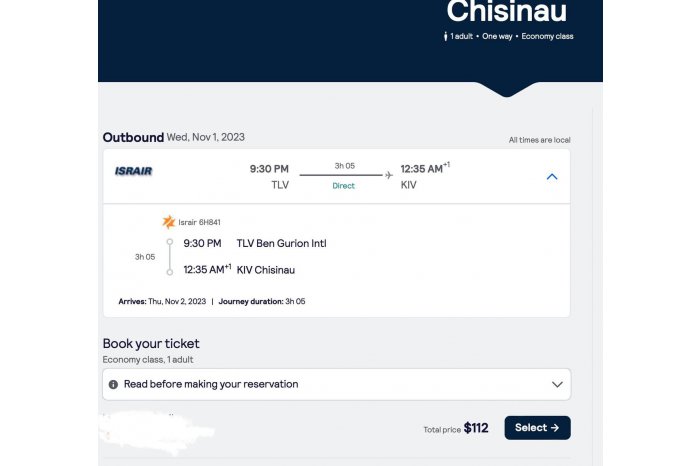Screen dimensions: 700x466
Task: Click the Direct flight label
Action: click(344, 186)
